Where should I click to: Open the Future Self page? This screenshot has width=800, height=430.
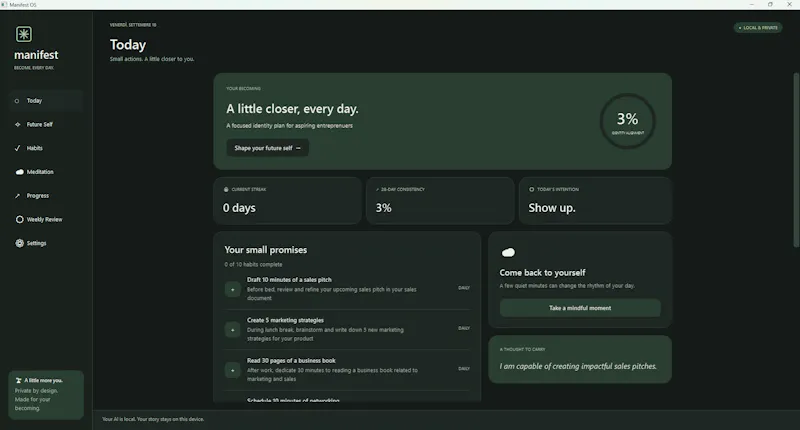[46, 124]
